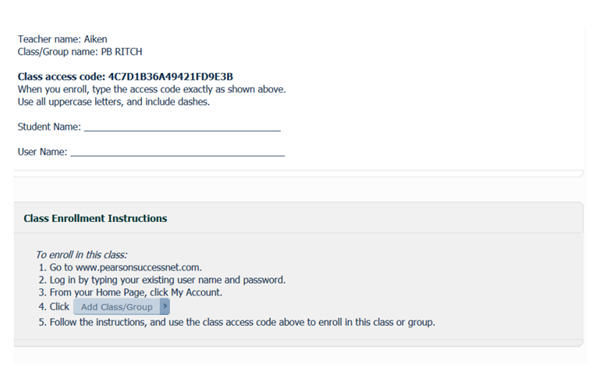The width and height of the screenshot is (600, 377).
Task: Click the User Name blank line
Action: coord(178,154)
